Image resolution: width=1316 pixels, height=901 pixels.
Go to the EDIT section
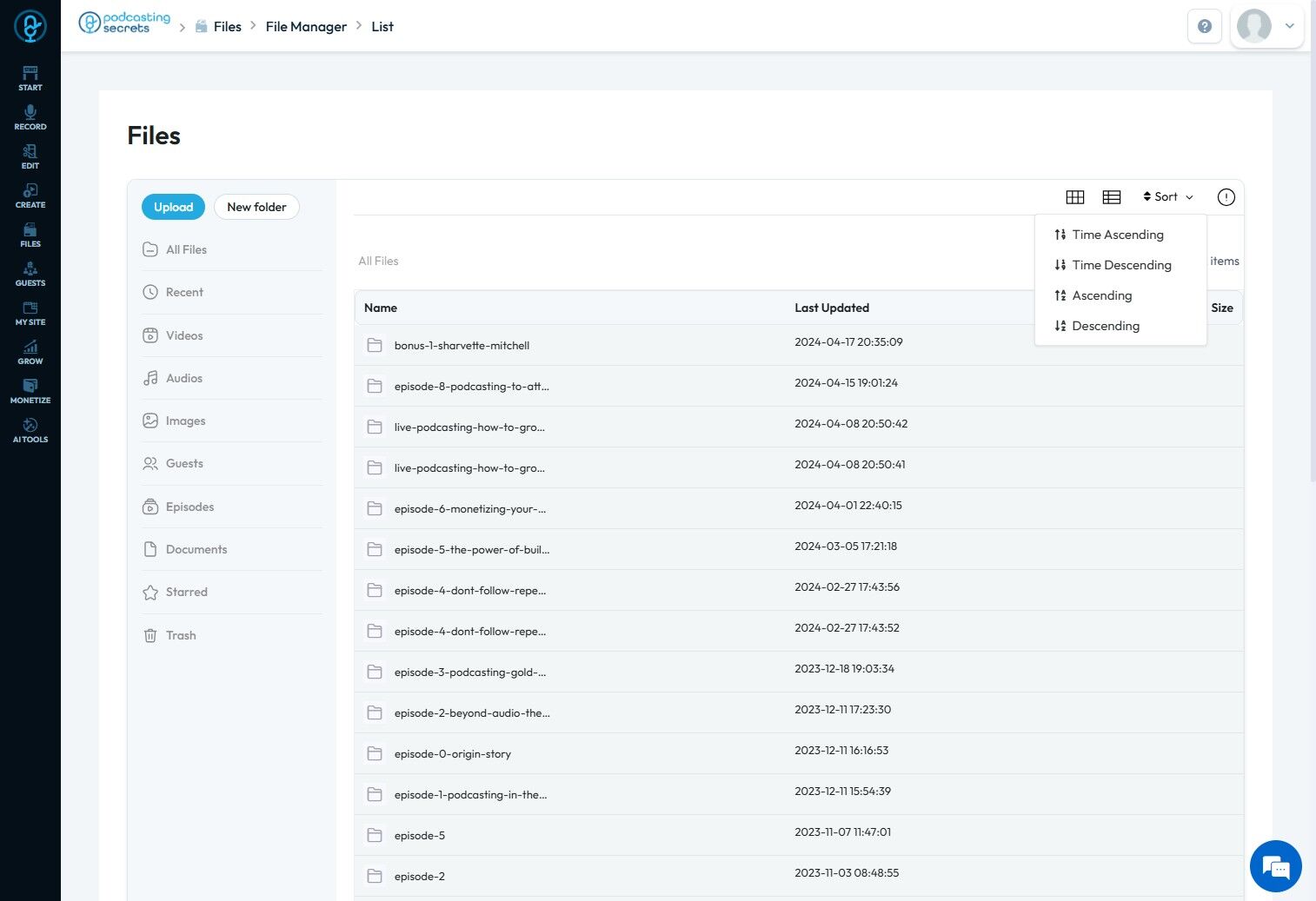(30, 156)
